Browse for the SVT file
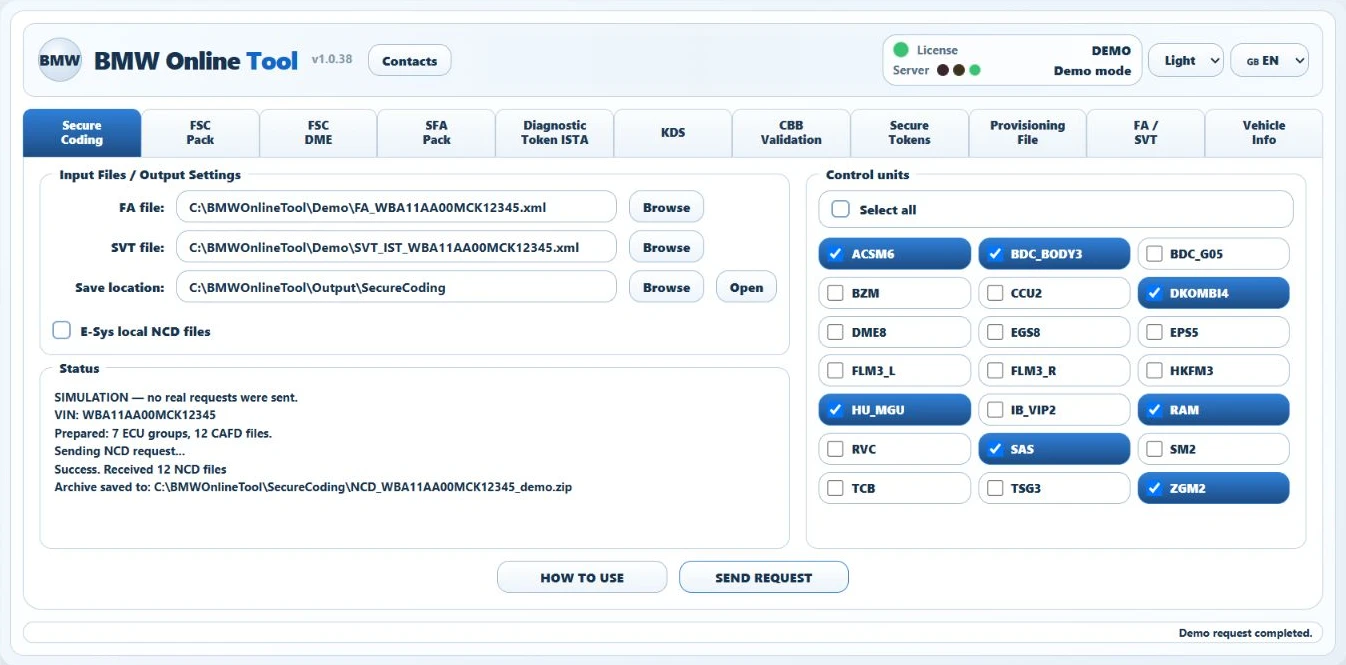The height and width of the screenshot is (665, 1346). (x=666, y=247)
